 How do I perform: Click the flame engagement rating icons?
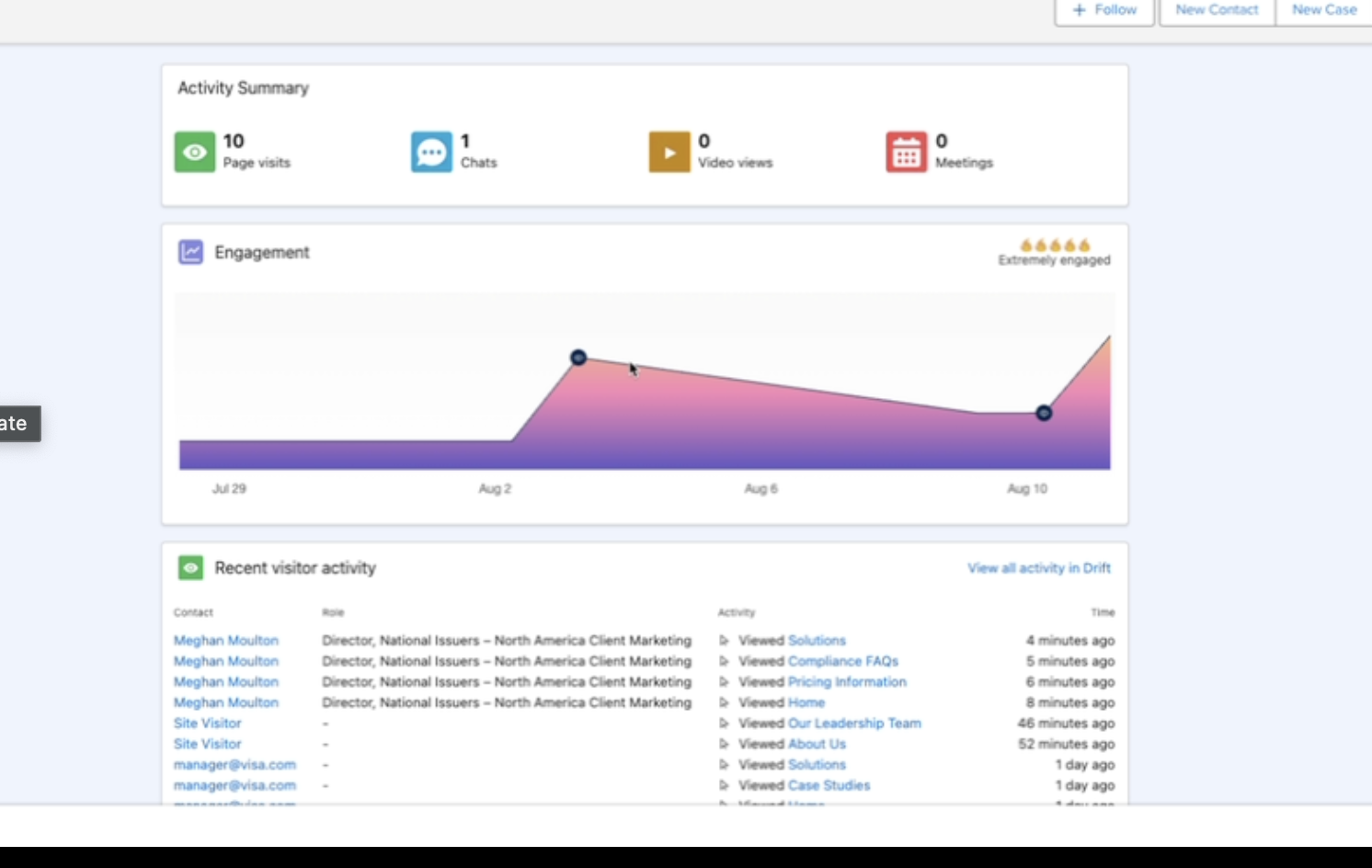click(x=1055, y=246)
